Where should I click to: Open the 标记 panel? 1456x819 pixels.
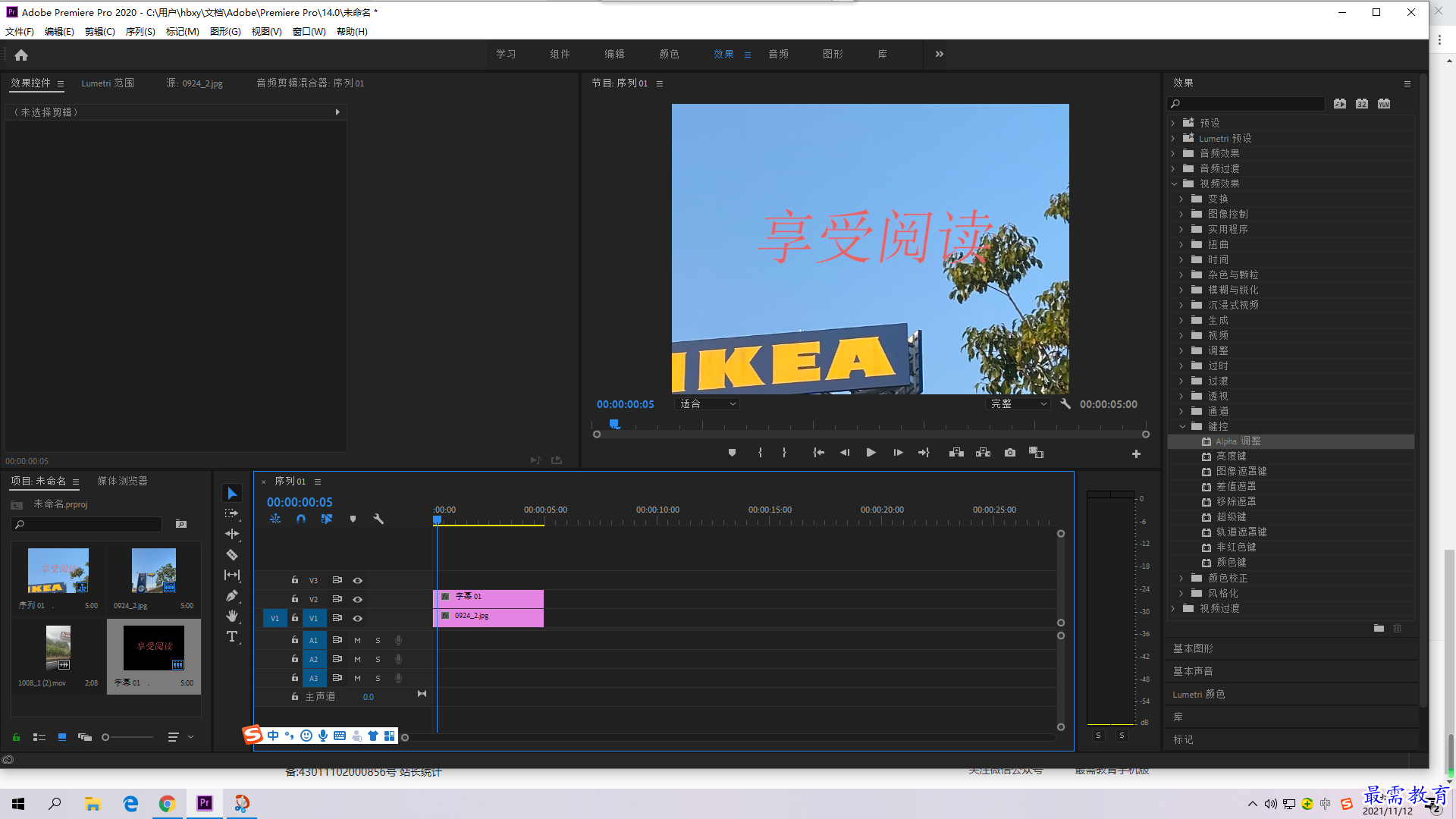pos(1183,739)
